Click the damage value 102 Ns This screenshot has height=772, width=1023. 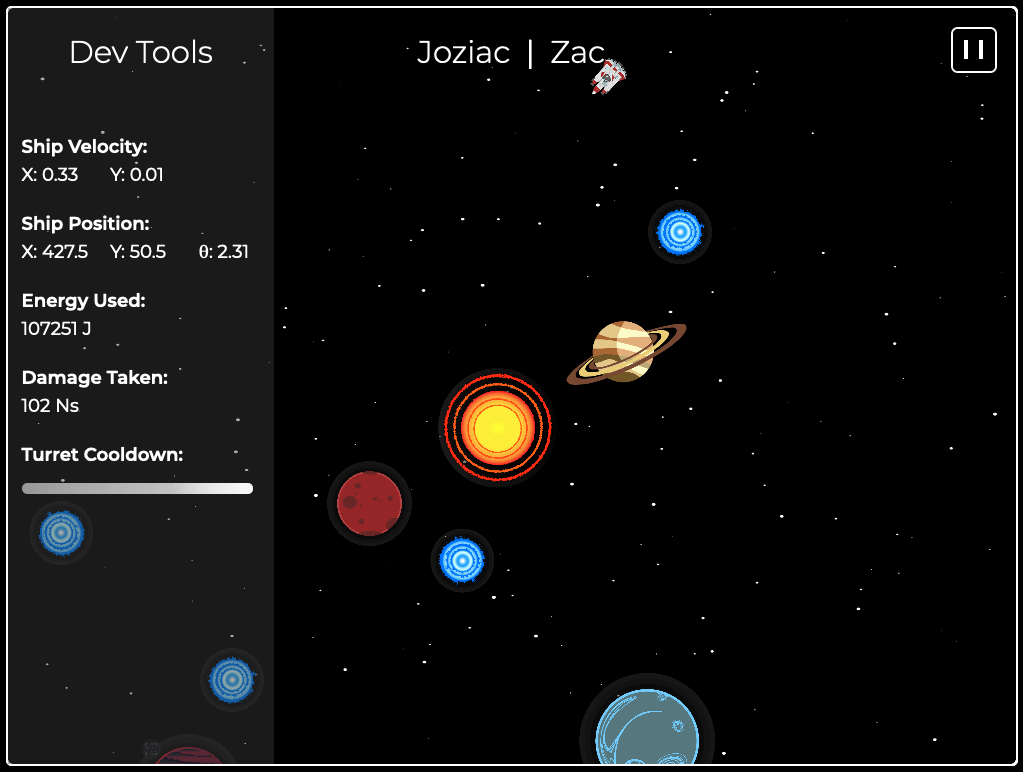pyautogui.click(x=50, y=406)
